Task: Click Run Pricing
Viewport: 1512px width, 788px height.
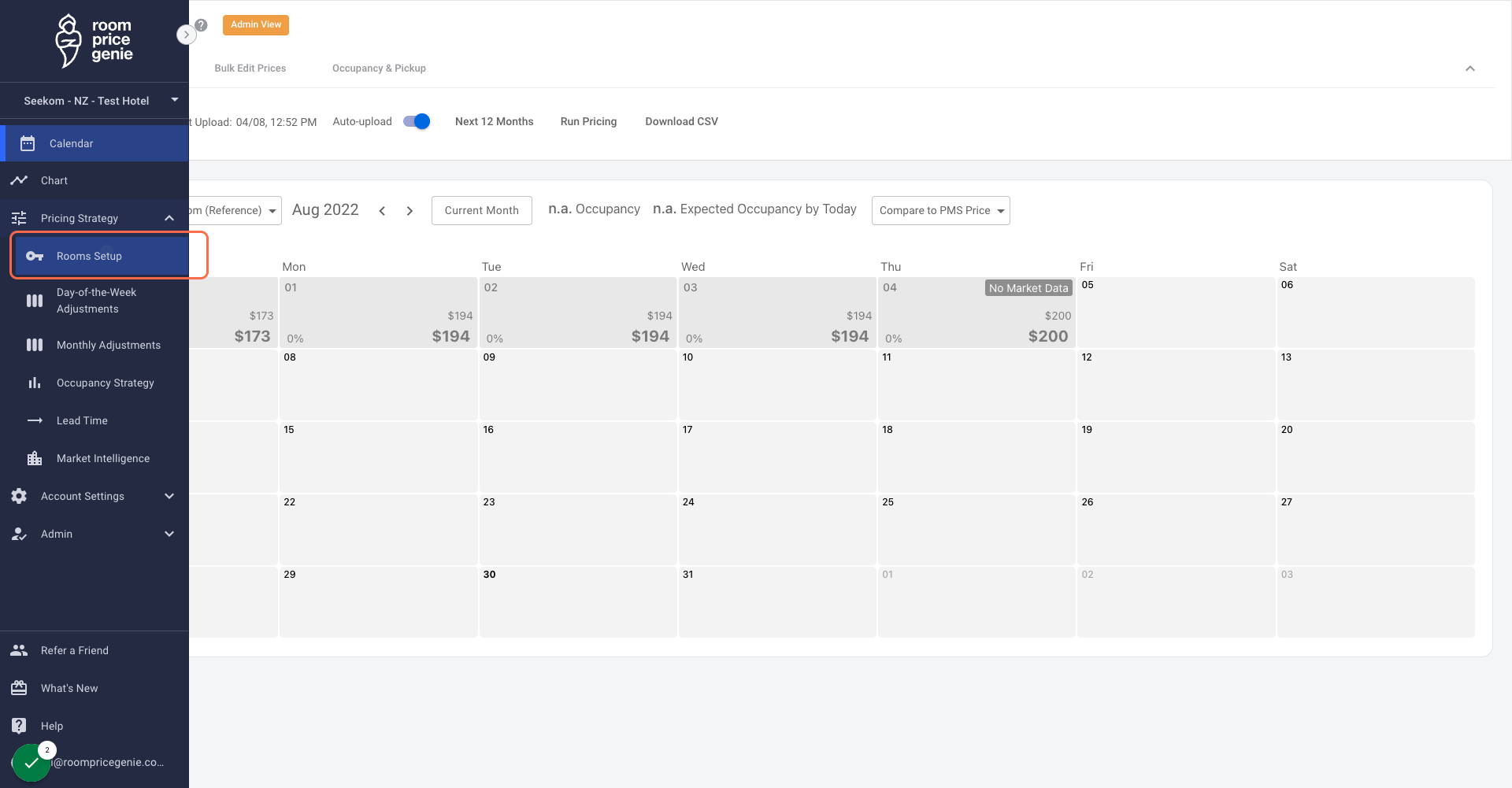Action: point(588,121)
